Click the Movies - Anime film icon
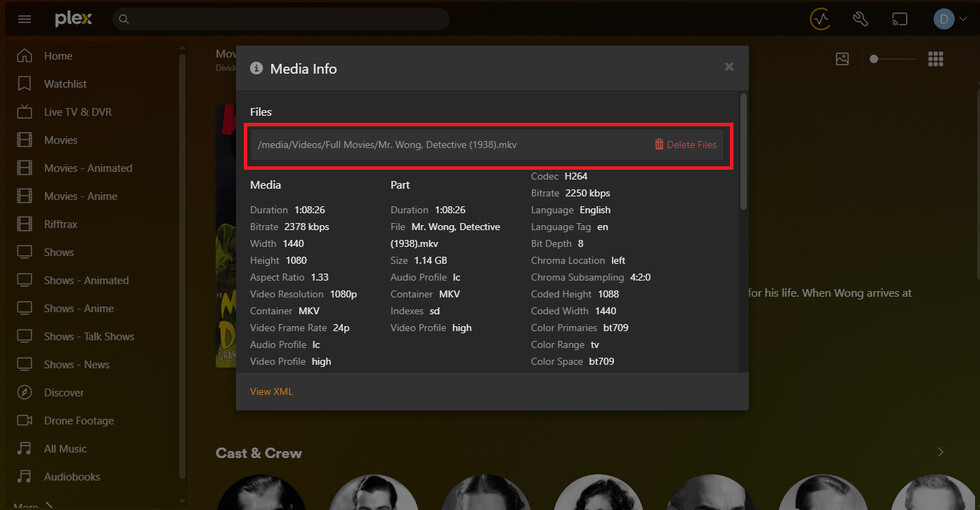 pyautogui.click(x=24, y=196)
